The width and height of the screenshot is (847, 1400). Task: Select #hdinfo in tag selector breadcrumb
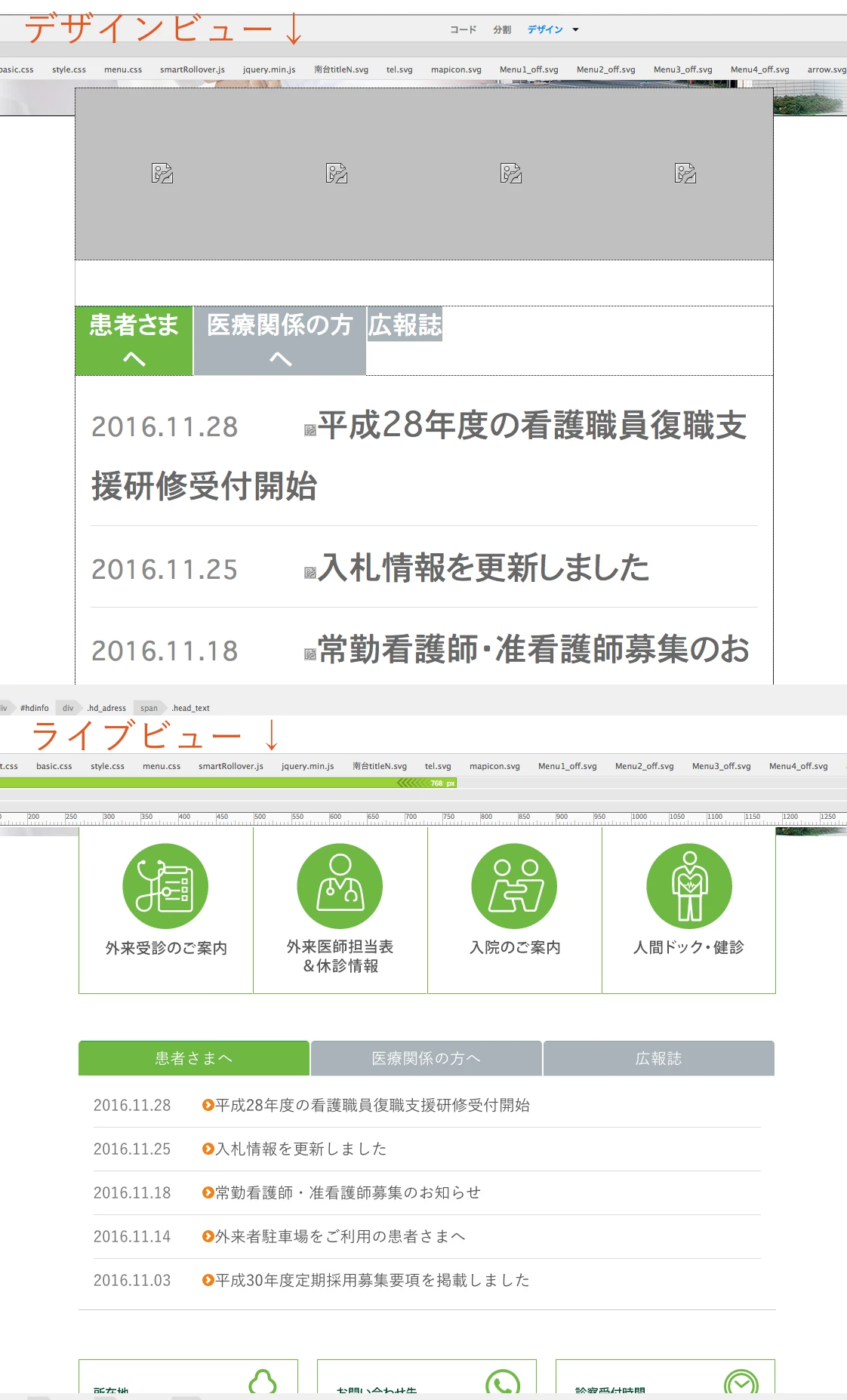[35, 708]
